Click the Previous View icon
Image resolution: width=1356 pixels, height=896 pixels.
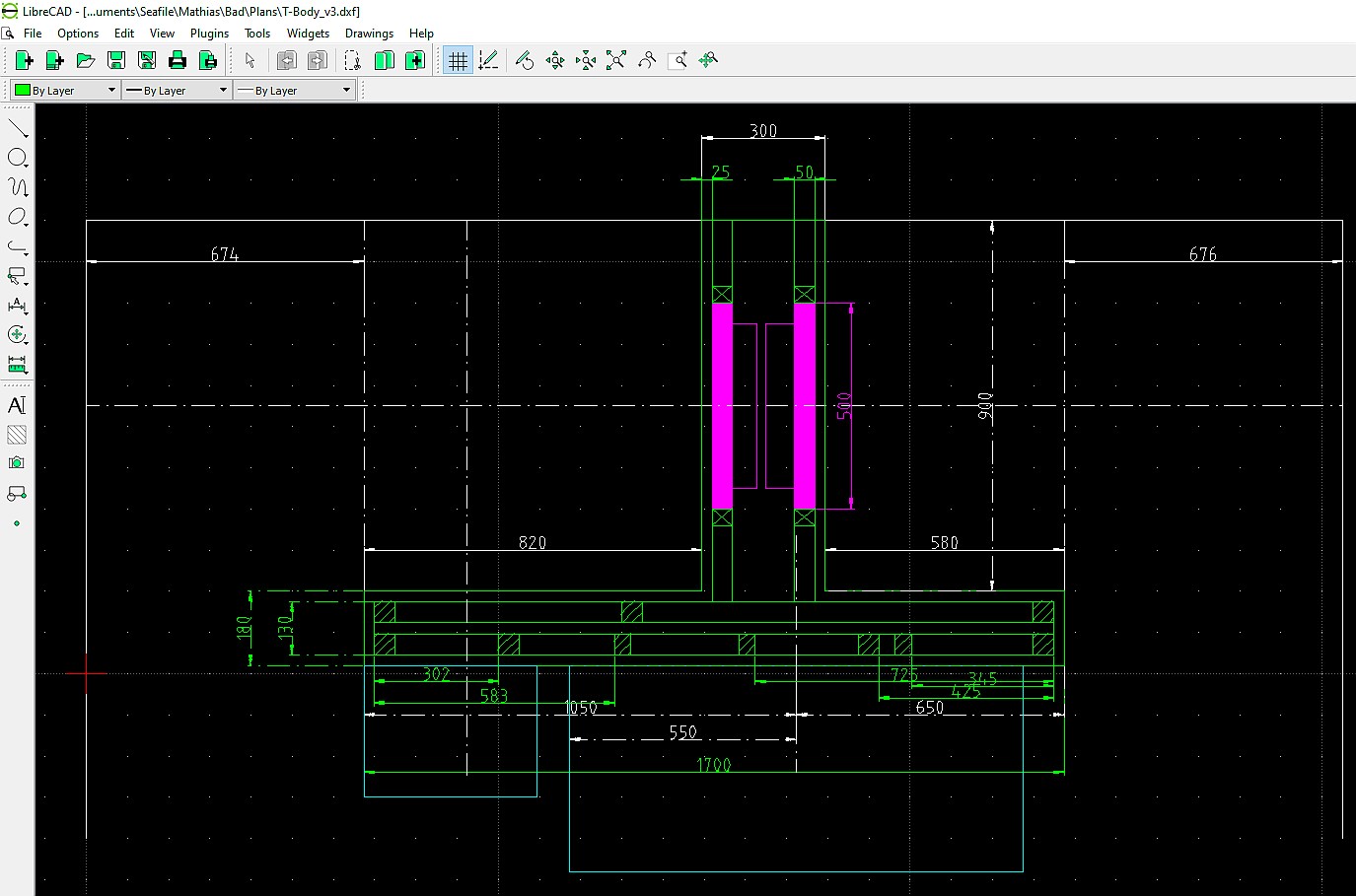(x=647, y=61)
